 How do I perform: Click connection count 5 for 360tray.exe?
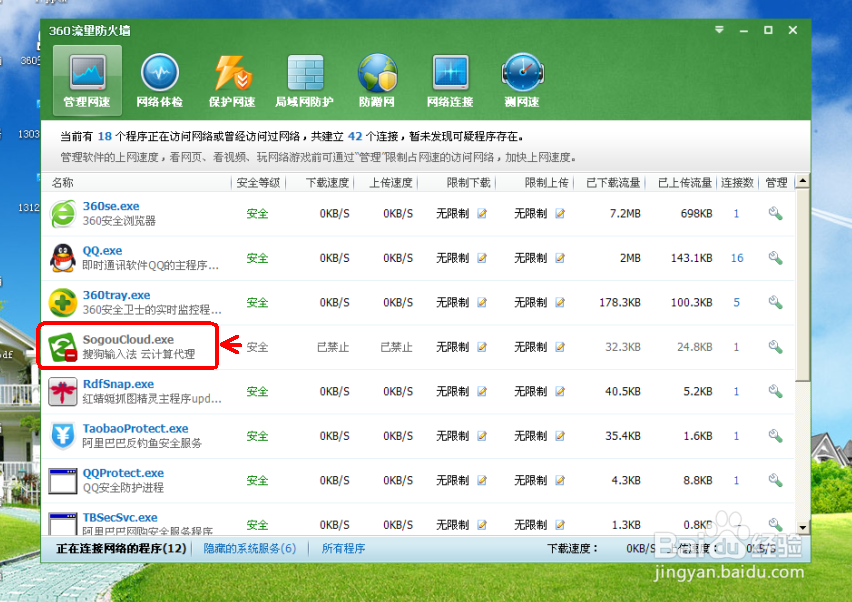pos(736,303)
